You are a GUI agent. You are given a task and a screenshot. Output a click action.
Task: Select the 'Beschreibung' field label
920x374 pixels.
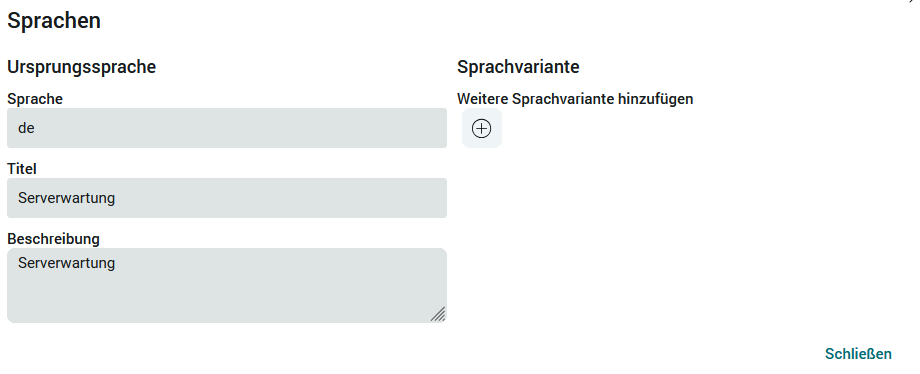click(53, 239)
